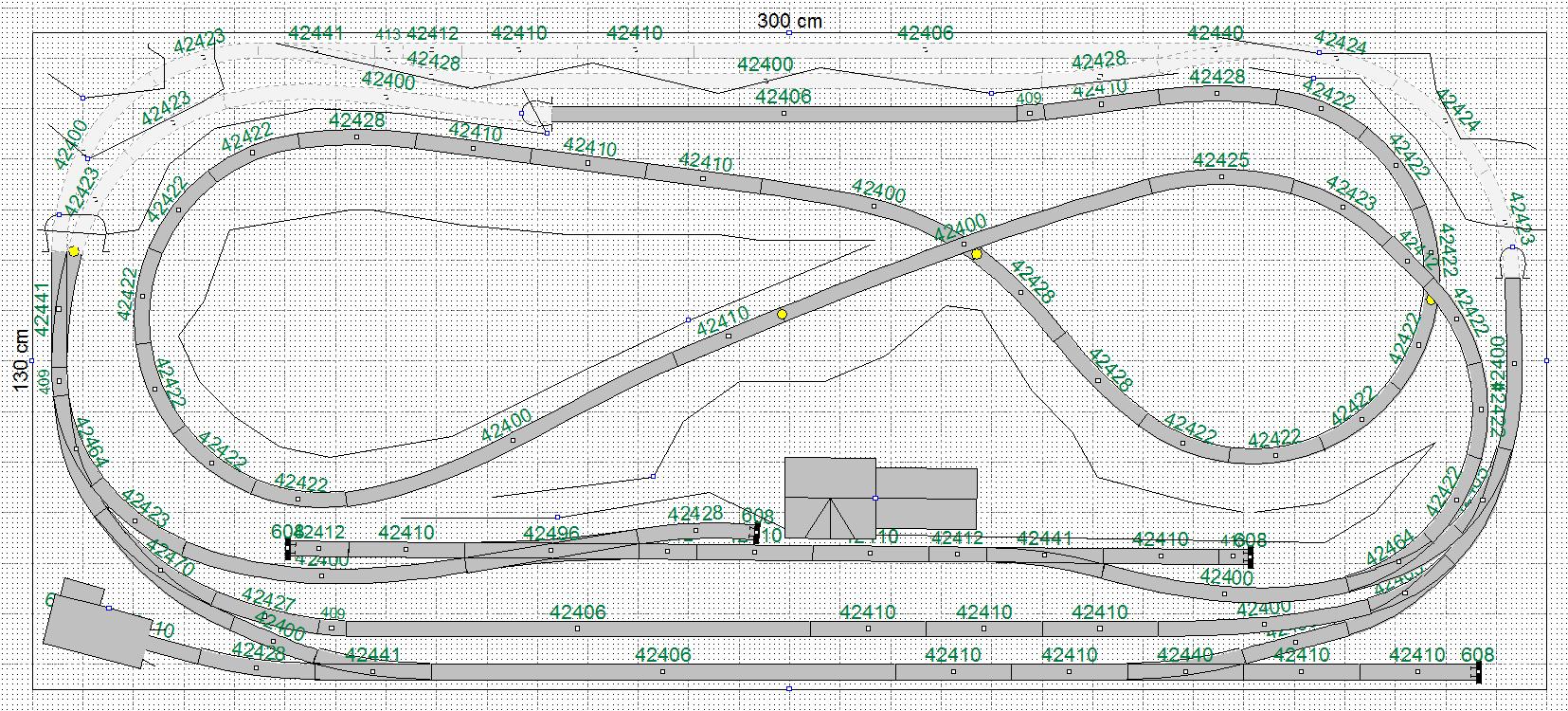
Task: Click the 42425 curved track piece
Action: pyautogui.click(x=1221, y=175)
